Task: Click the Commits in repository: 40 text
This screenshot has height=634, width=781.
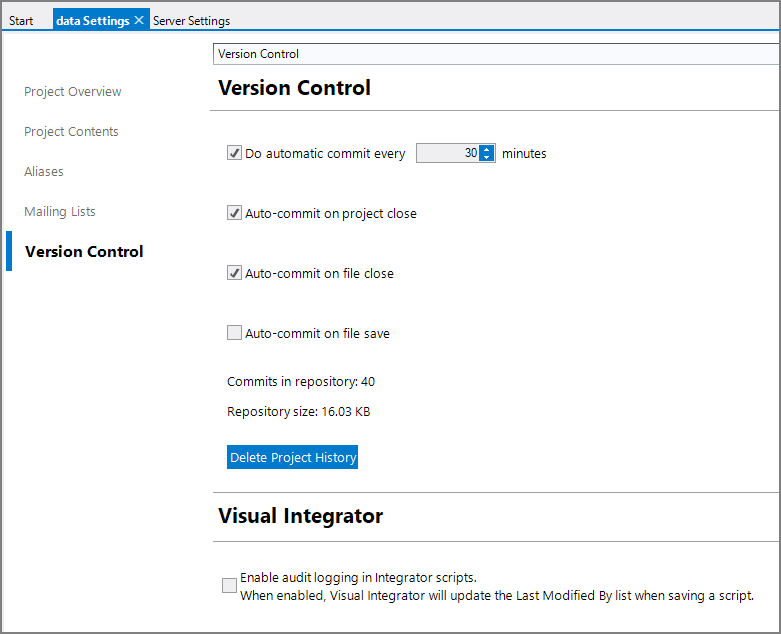Action: [x=301, y=382]
